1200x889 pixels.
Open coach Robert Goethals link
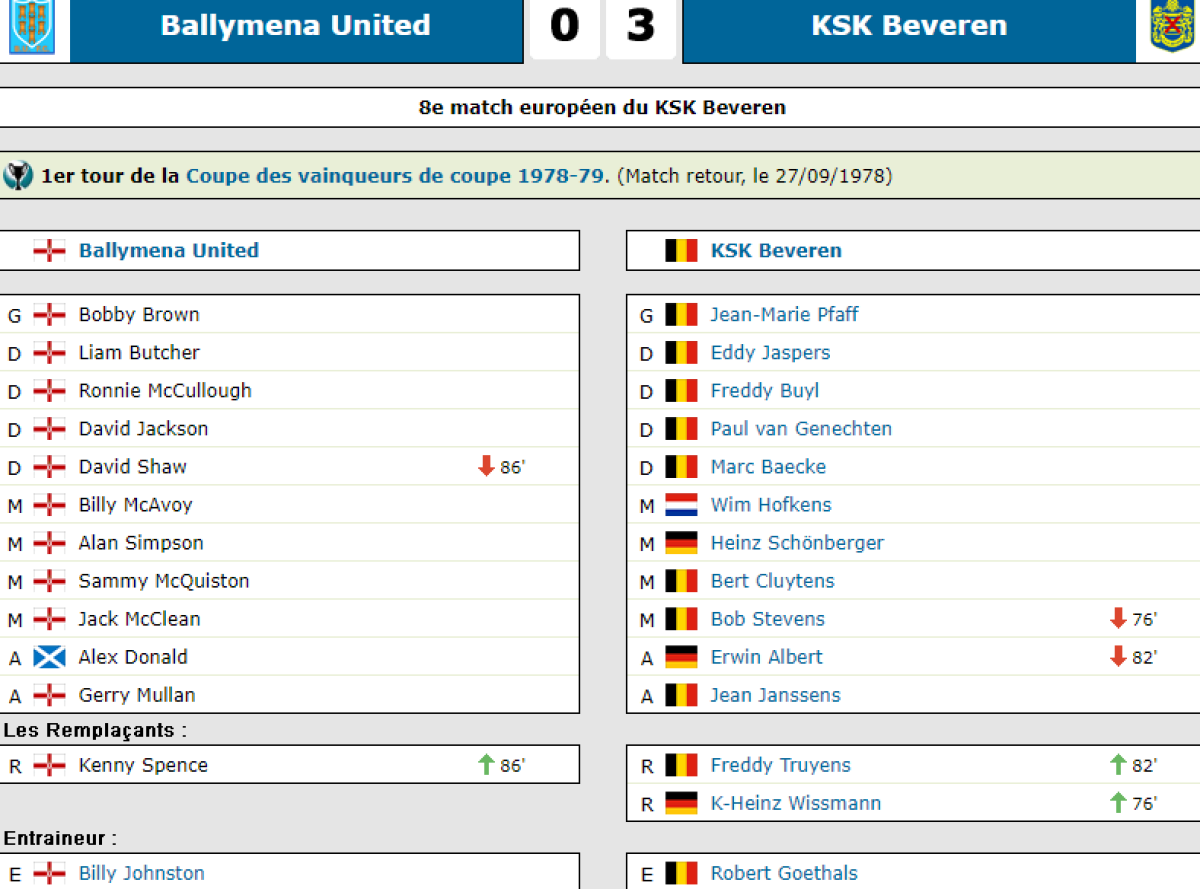784,873
